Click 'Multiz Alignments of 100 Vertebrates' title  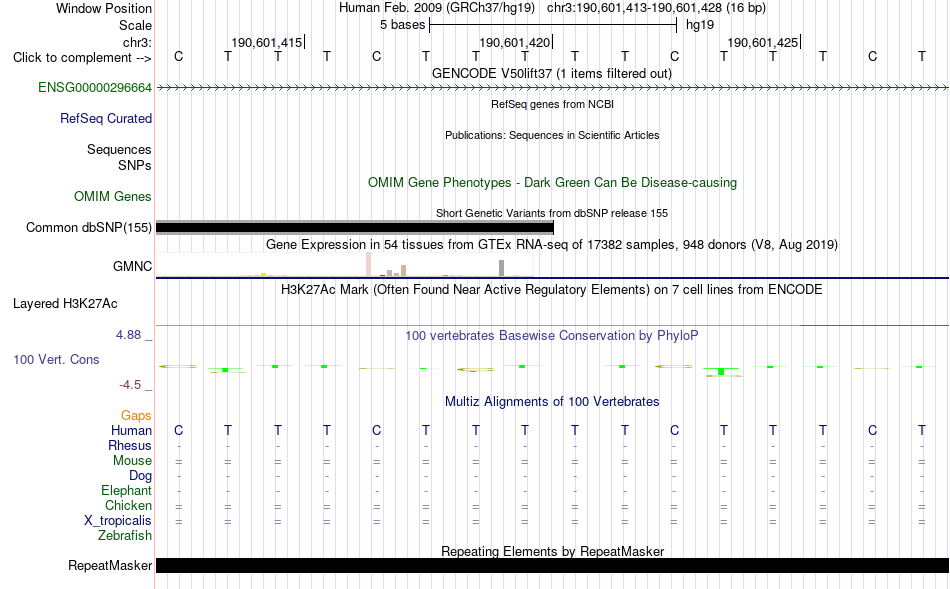[x=552, y=402]
